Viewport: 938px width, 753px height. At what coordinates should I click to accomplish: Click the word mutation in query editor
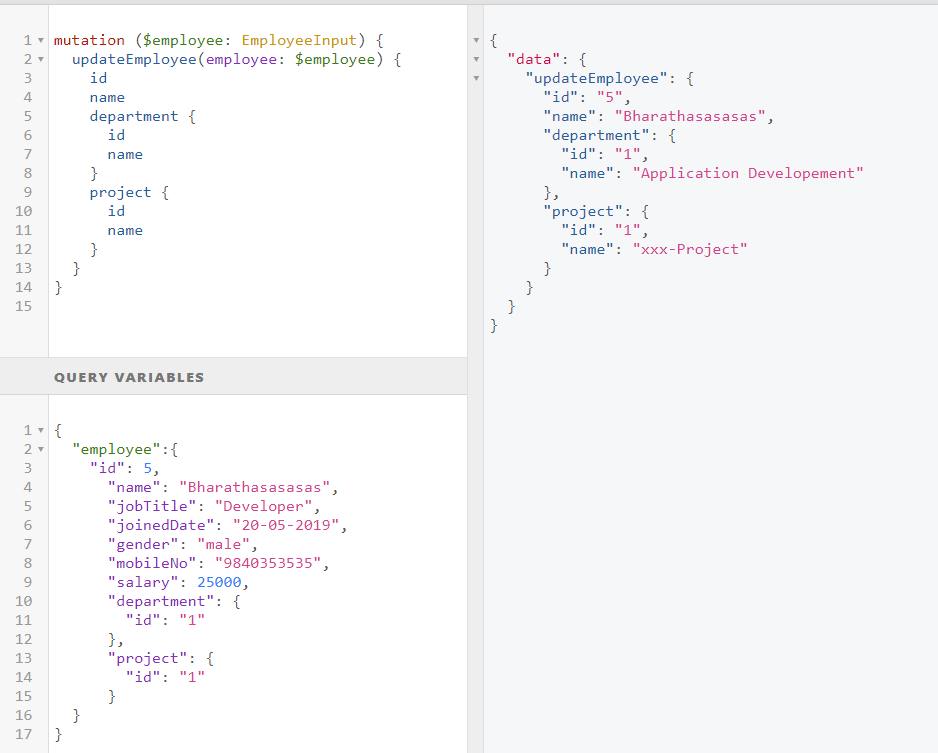[x=89, y=40]
